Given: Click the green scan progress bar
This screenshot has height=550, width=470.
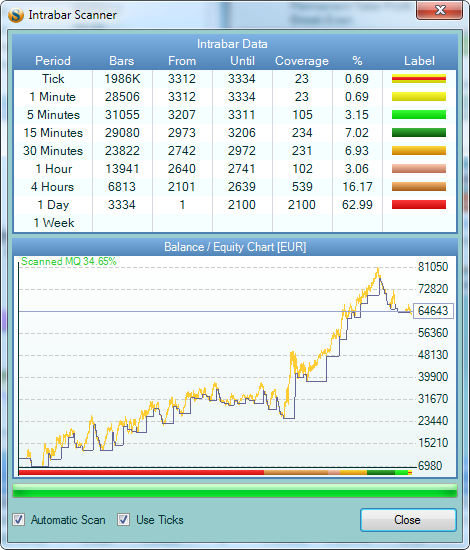Looking at the screenshot, I should [235, 491].
